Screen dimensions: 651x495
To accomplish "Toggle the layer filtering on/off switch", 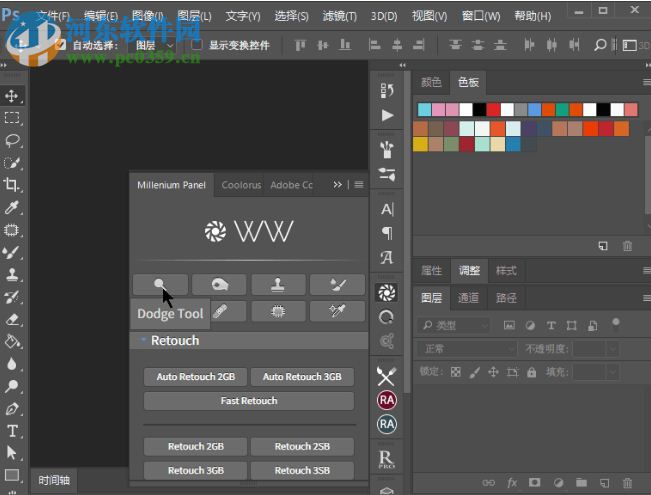I will pyautogui.click(x=616, y=323).
